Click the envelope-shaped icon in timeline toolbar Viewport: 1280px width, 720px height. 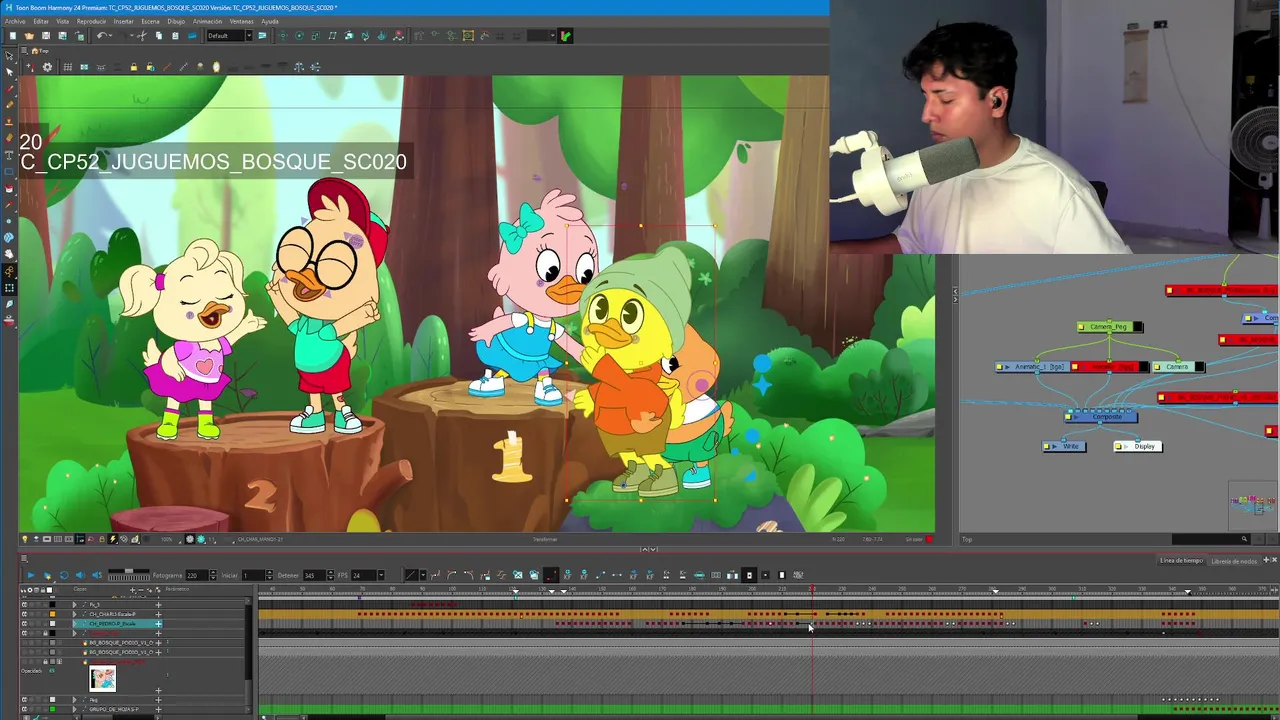[518, 575]
